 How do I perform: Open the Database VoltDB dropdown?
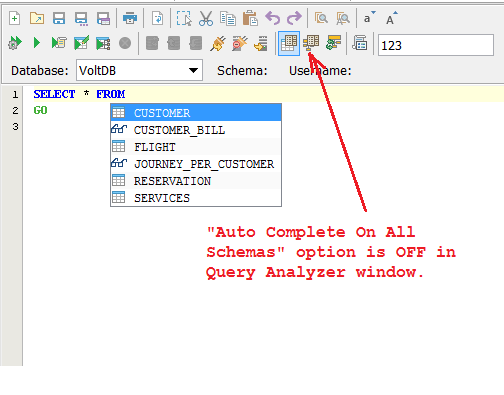click(139, 70)
